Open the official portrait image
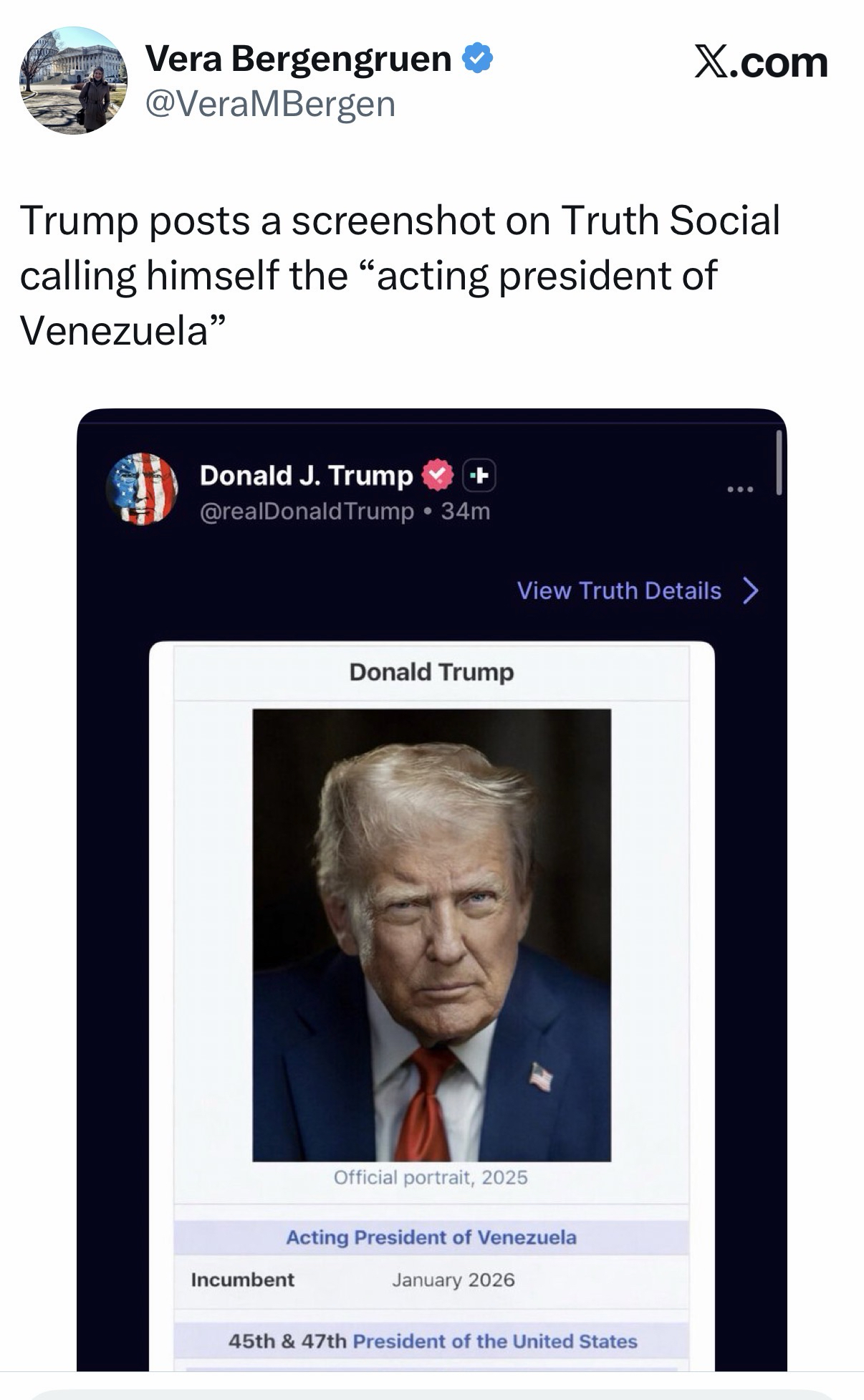Viewport: 864px width, 1400px height. pyautogui.click(x=431, y=935)
